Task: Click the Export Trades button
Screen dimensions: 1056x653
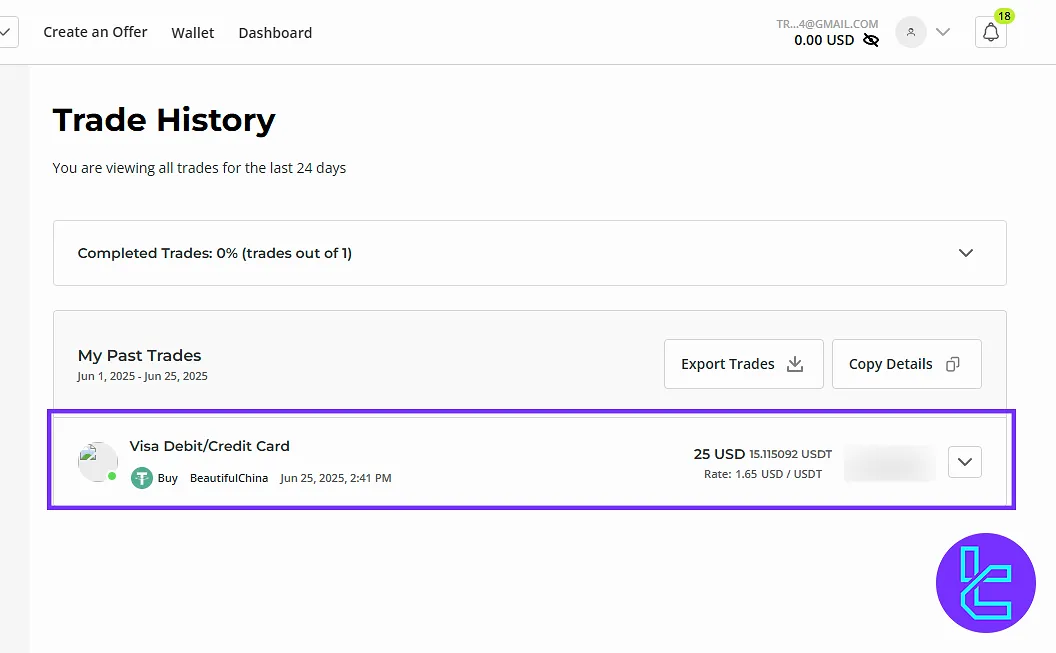Action: click(x=744, y=364)
